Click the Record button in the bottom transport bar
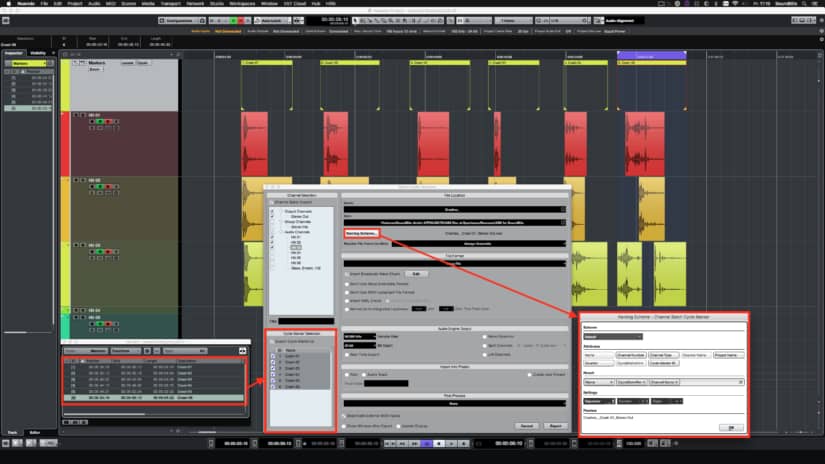825x464 pixels. (464, 443)
